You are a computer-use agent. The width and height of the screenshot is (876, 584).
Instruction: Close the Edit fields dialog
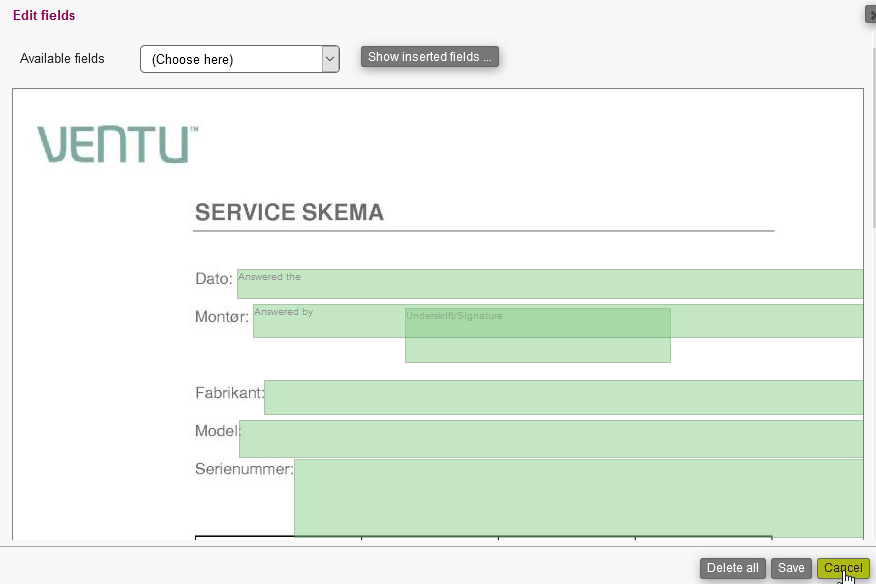point(871,15)
